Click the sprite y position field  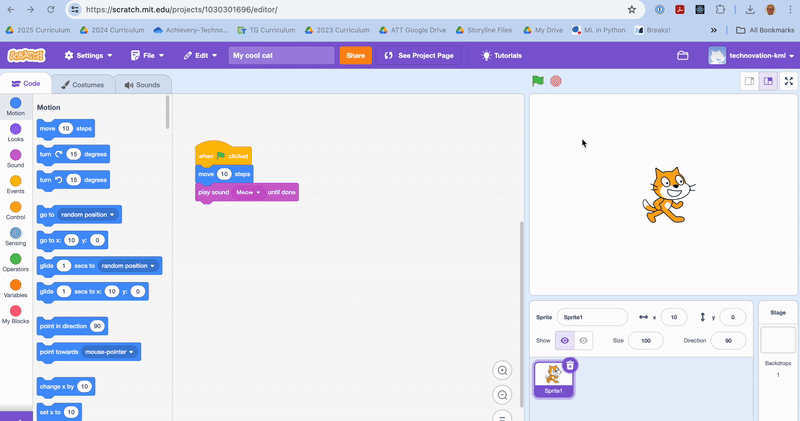(733, 317)
